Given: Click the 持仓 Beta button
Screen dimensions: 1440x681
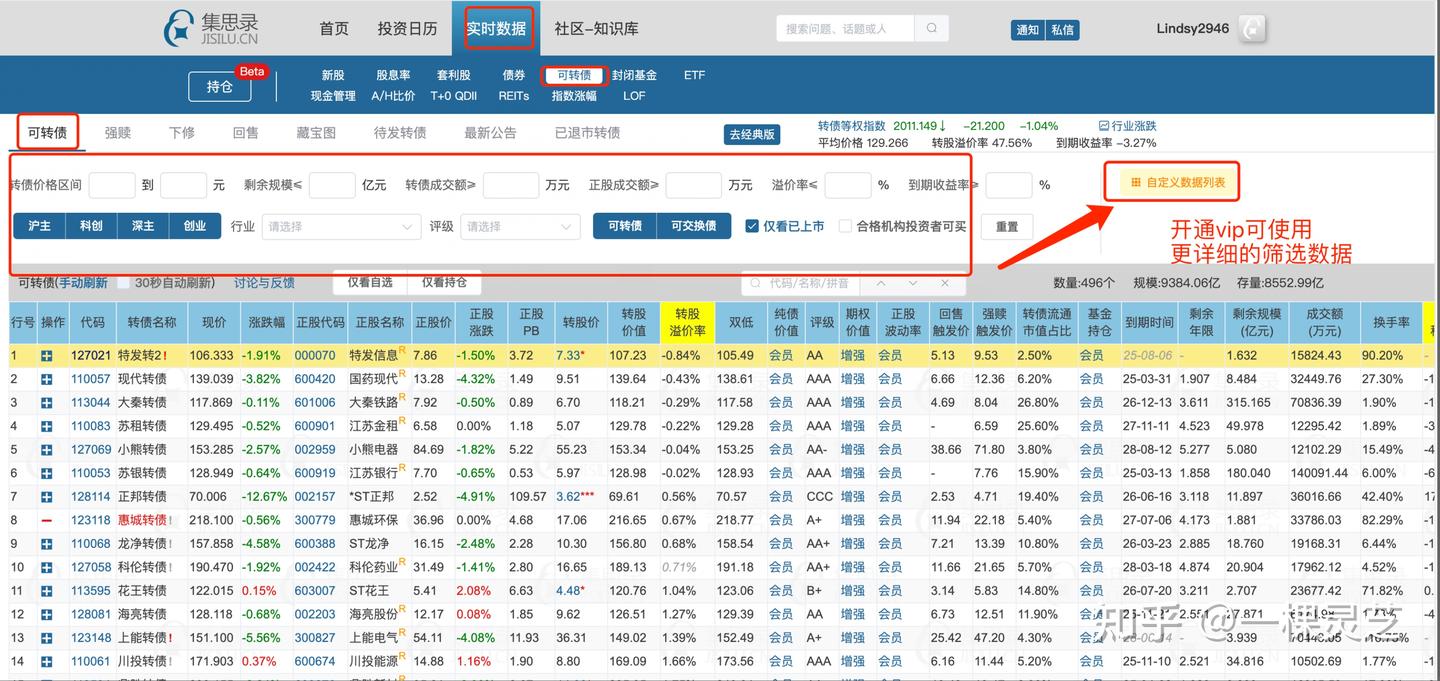Looking at the screenshot, I should 220,87.
